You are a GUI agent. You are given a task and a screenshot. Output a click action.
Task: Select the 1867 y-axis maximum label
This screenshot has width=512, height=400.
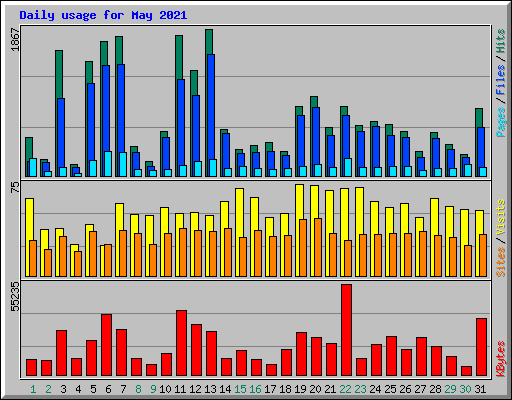coord(15,40)
